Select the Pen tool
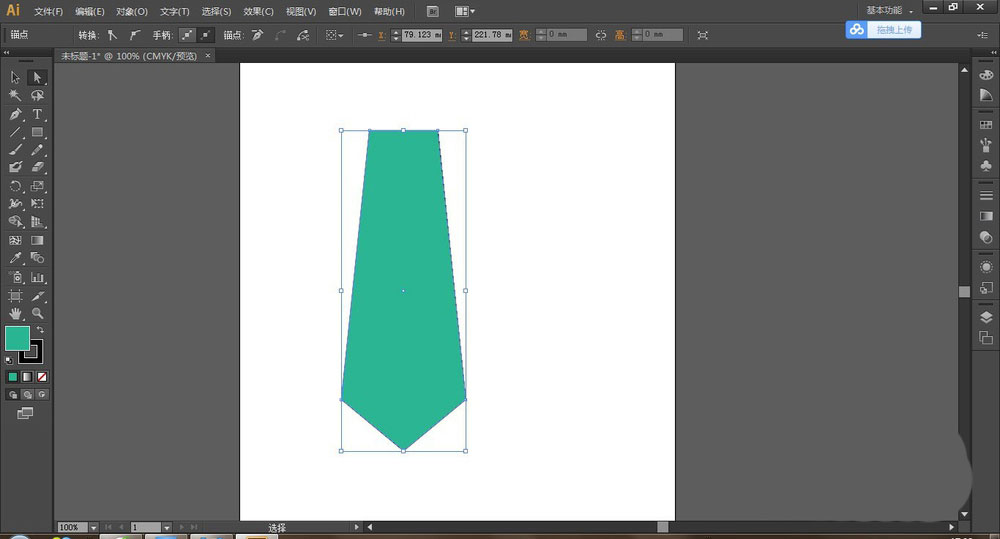Screen dimensions: 1000x539 [16, 114]
